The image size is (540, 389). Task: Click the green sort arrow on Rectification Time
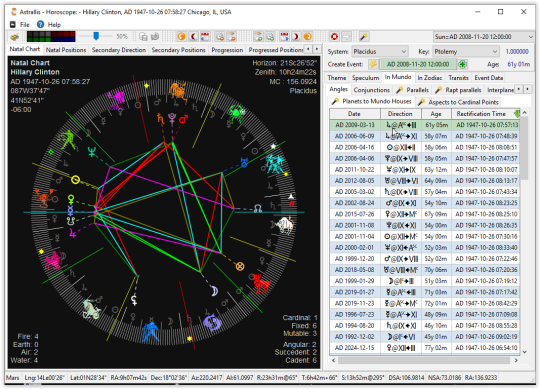click(x=516, y=114)
